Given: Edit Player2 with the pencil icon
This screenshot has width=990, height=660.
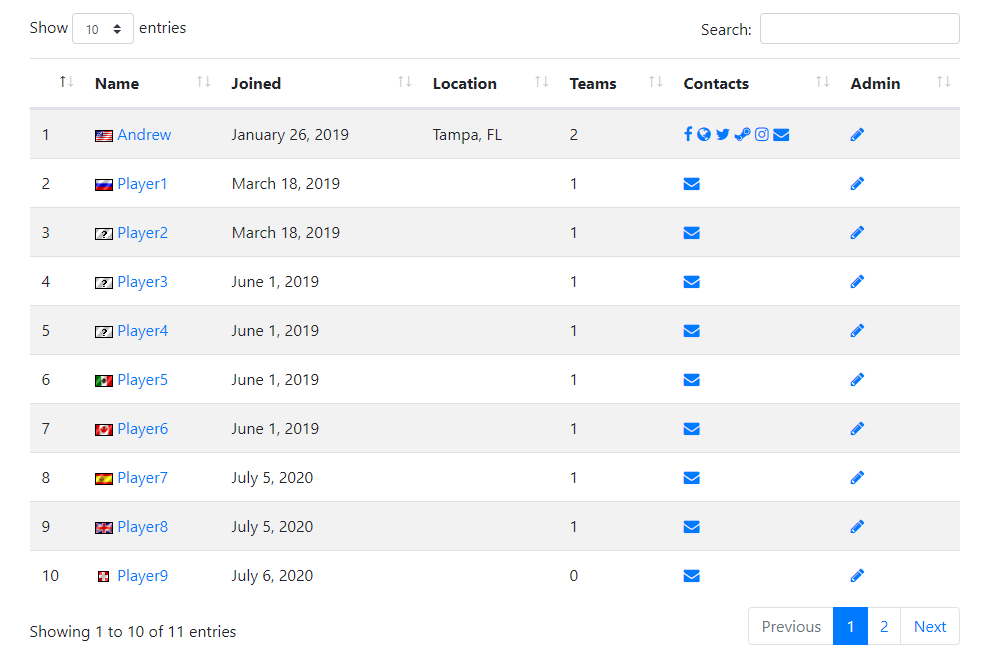Looking at the screenshot, I should (857, 232).
